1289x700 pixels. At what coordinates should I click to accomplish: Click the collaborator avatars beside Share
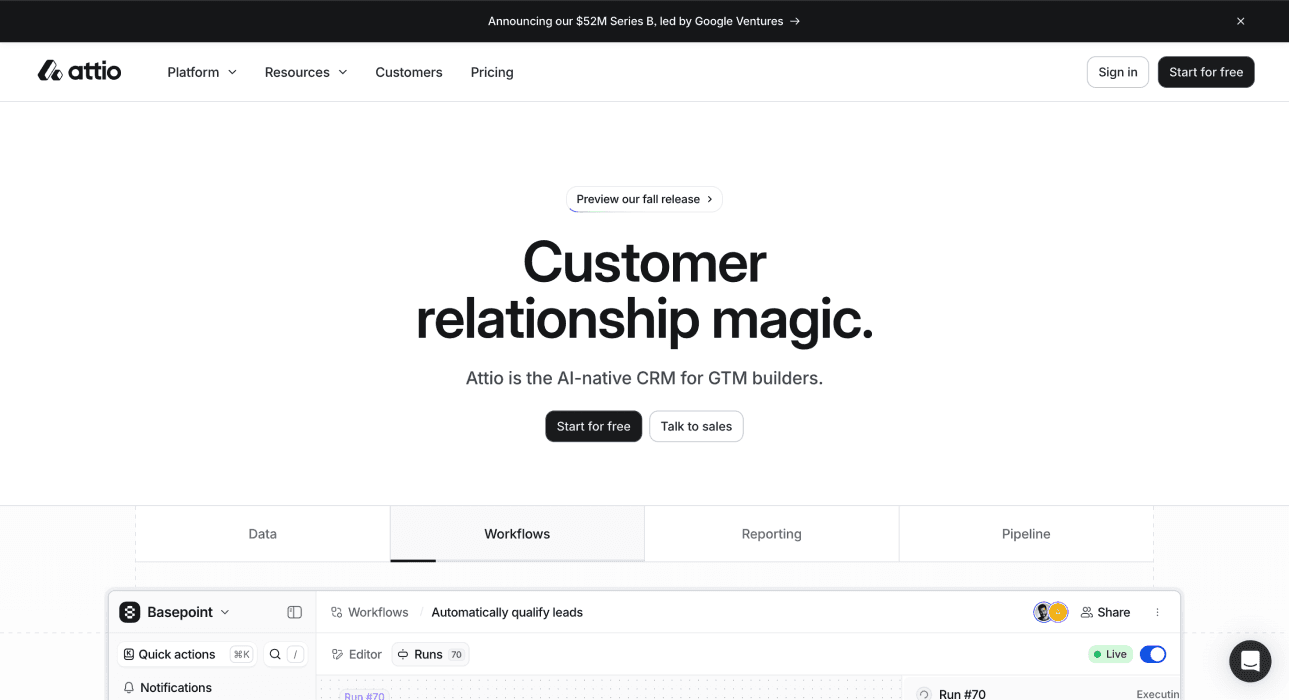coord(1050,612)
